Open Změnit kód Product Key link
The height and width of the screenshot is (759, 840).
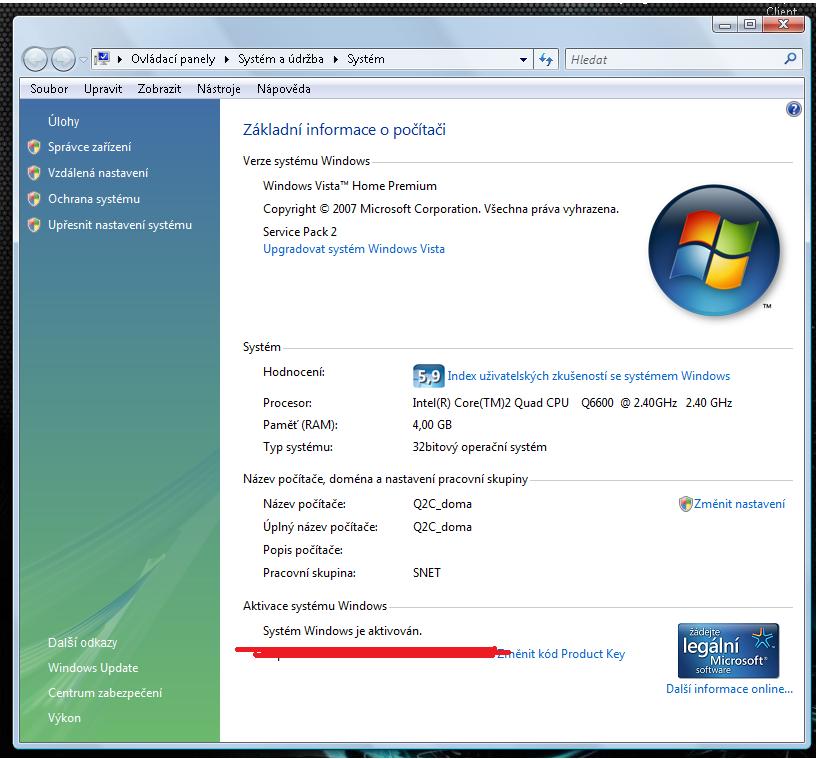(563, 654)
